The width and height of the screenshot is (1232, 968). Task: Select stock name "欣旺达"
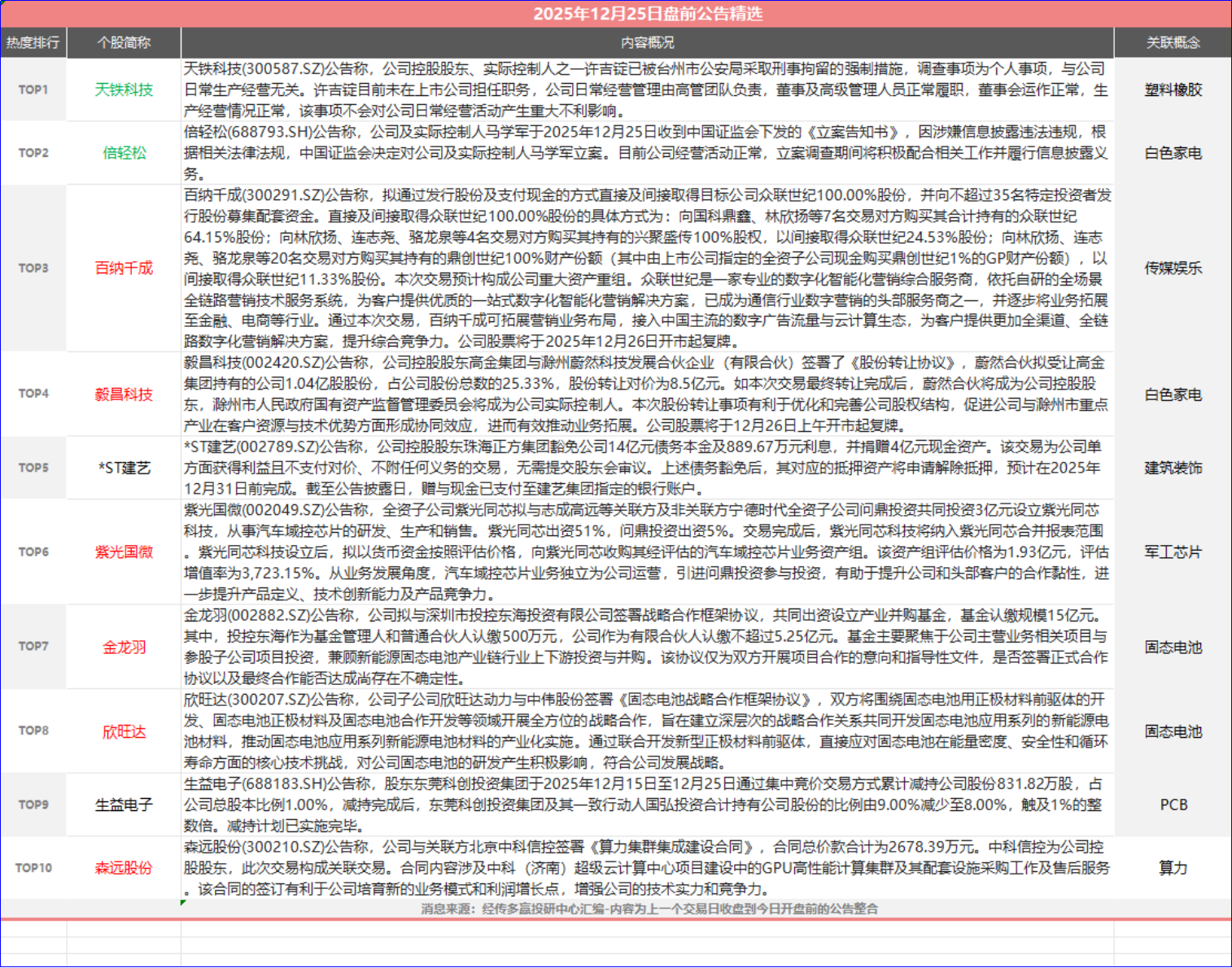click(124, 731)
